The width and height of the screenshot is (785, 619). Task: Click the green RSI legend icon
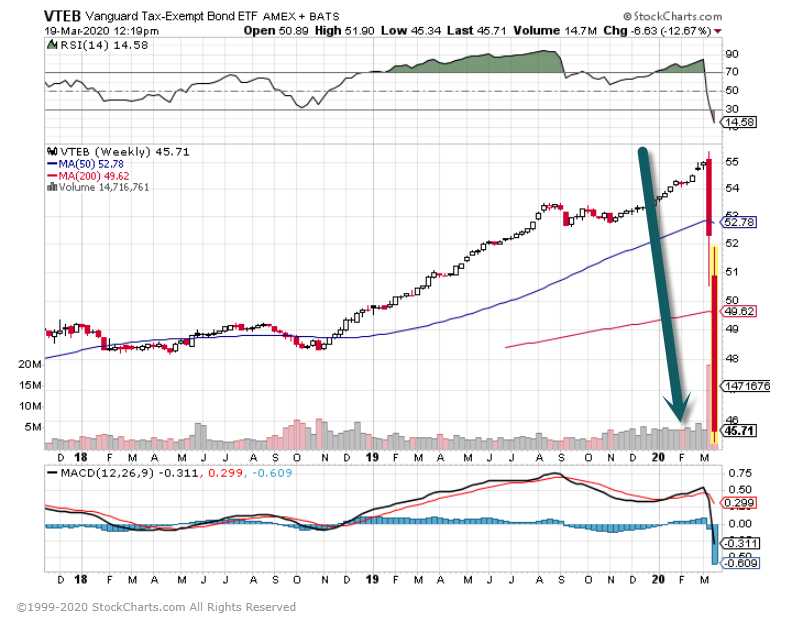click(52, 45)
